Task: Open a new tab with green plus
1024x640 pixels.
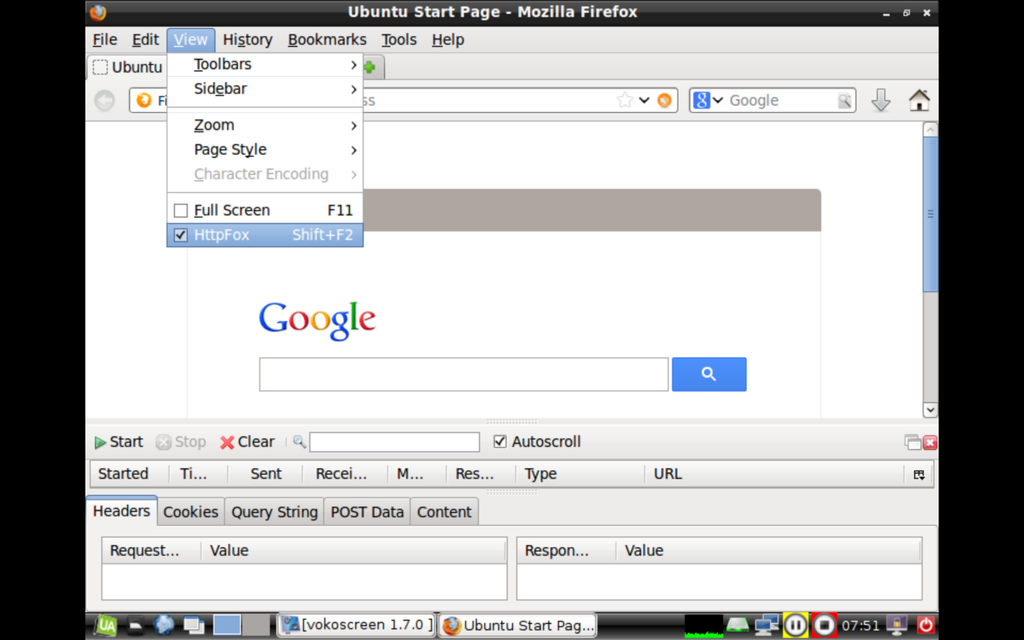Action: (x=370, y=67)
